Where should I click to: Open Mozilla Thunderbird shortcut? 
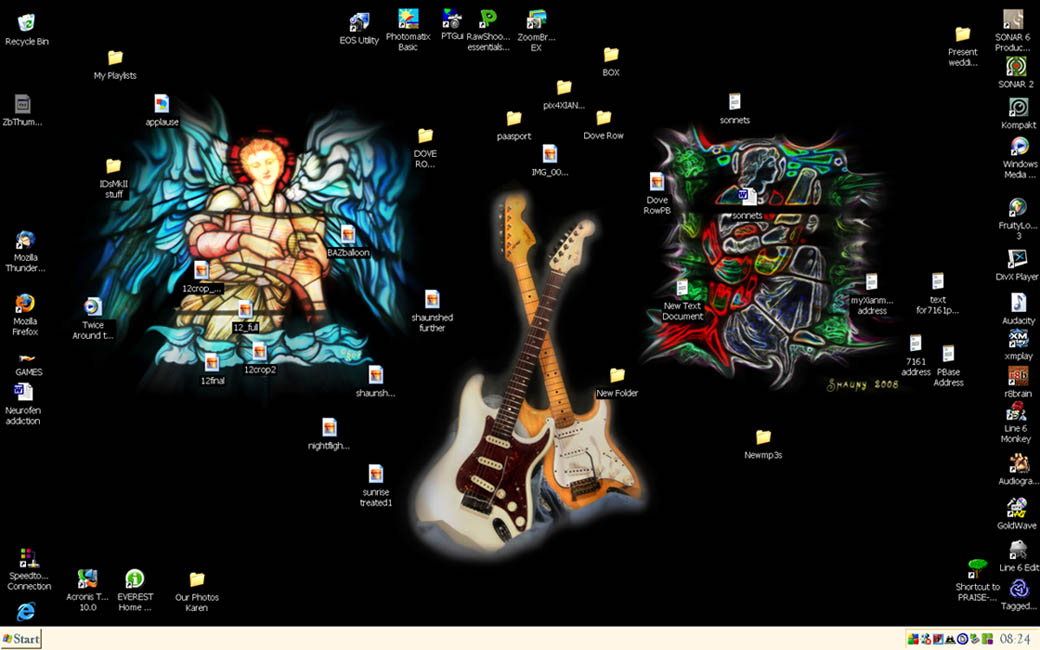25,239
